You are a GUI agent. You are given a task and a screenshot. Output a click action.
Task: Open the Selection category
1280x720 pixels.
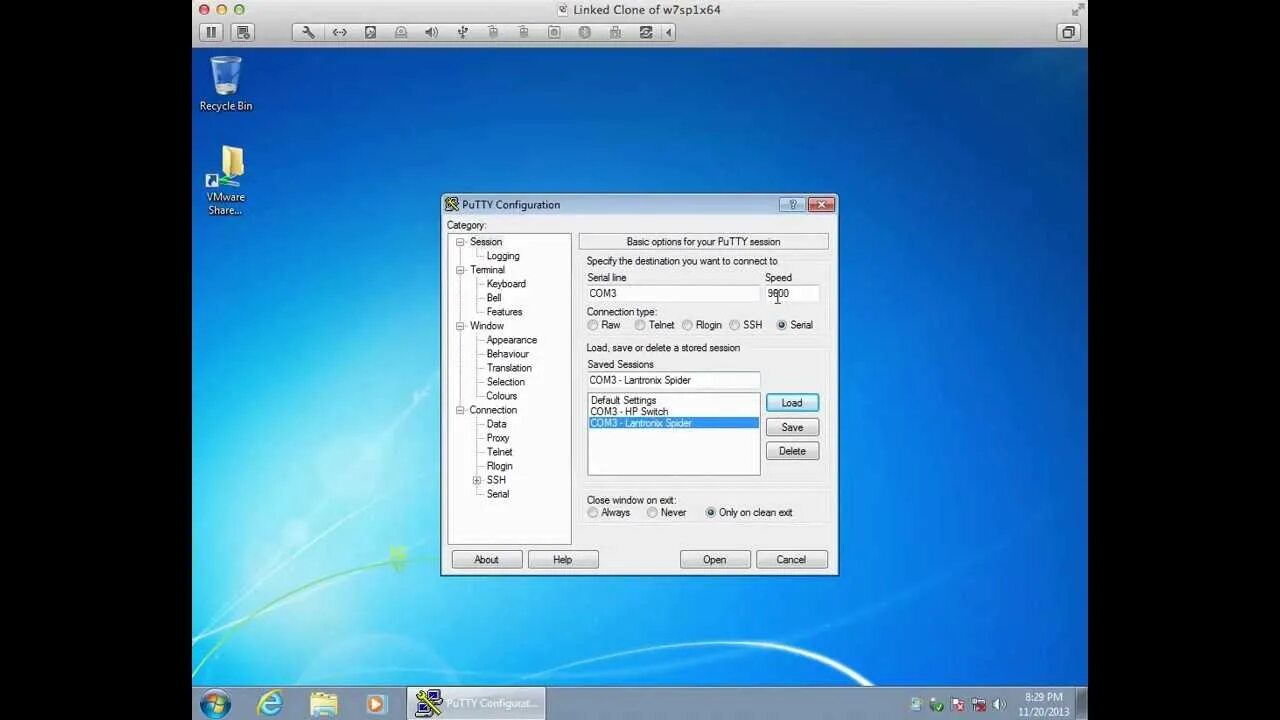(505, 382)
